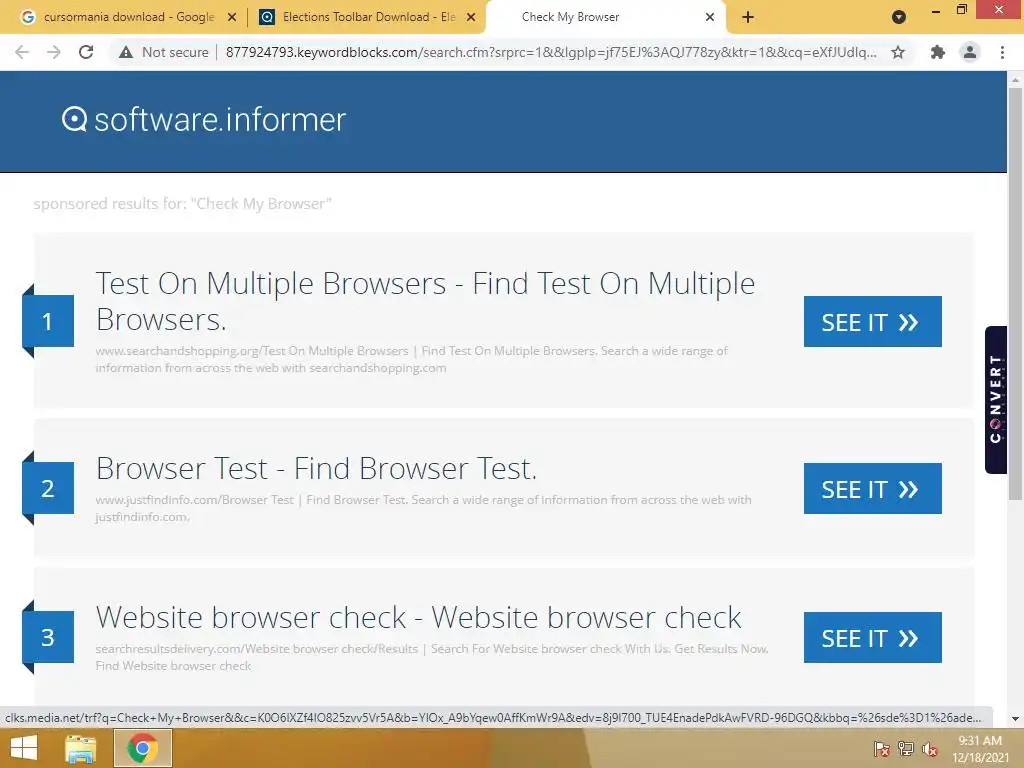The width and height of the screenshot is (1024, 768).
Task: Switch to the cursormania download Google tab
Action: pos(129,17)
